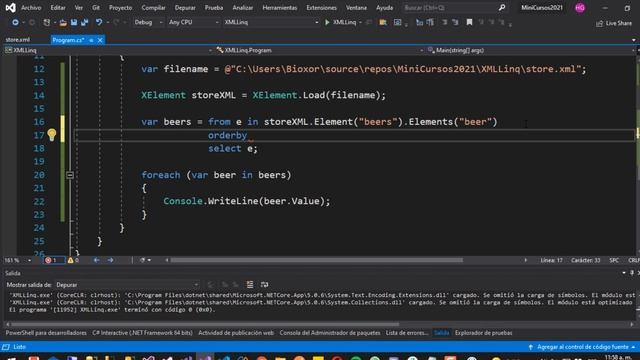This screenshot has width=640, height=360.
Task: Click the Visual Studio logo icon
Action: 11,7
